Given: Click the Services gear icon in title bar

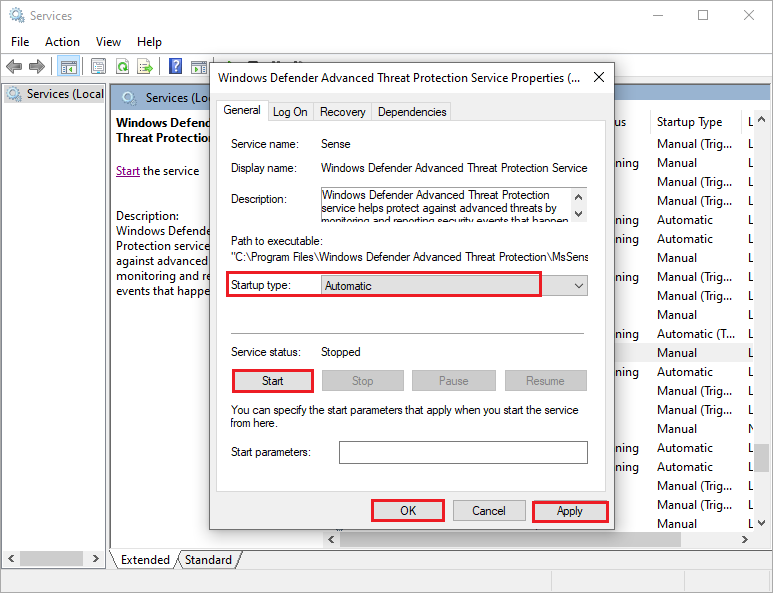Looking at the screenshot, I should 16,15.
